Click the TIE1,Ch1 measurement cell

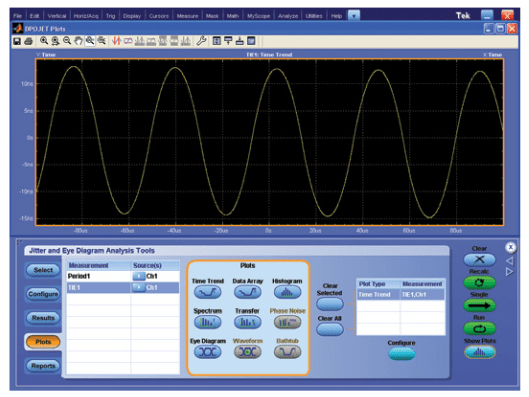tap(422, 294)
